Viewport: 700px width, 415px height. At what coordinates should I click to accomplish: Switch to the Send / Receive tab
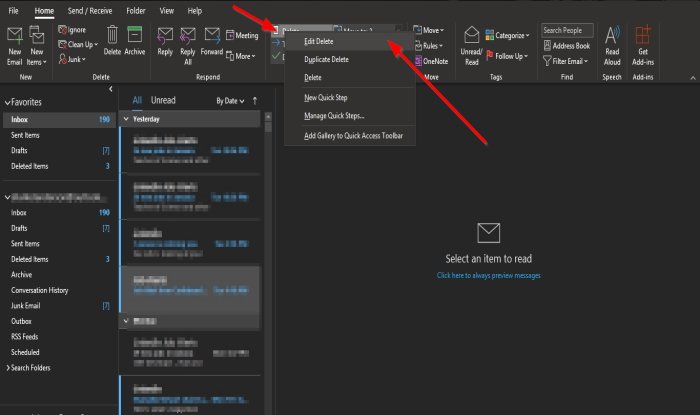[90, 10]
